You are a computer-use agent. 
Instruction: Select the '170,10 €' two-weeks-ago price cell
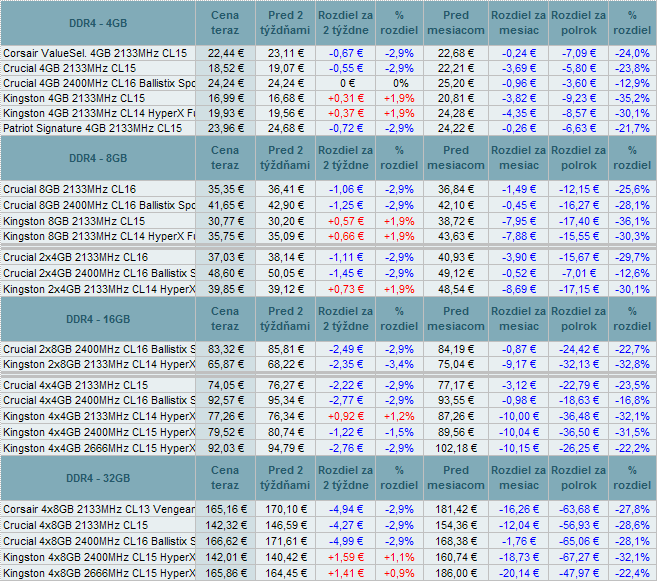coord(286,509)
